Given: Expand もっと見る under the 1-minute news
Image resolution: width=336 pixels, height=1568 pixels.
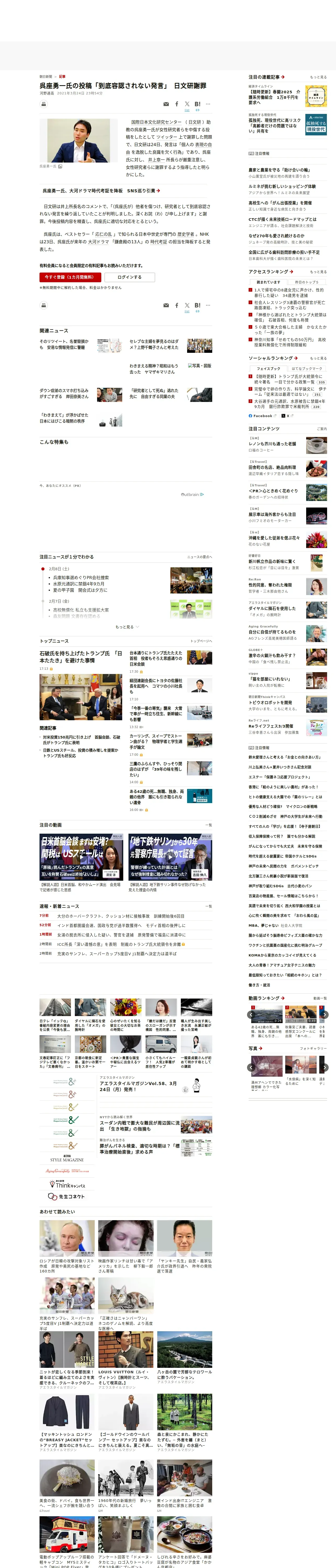Looking at the screenshot, I should point(127,627).
